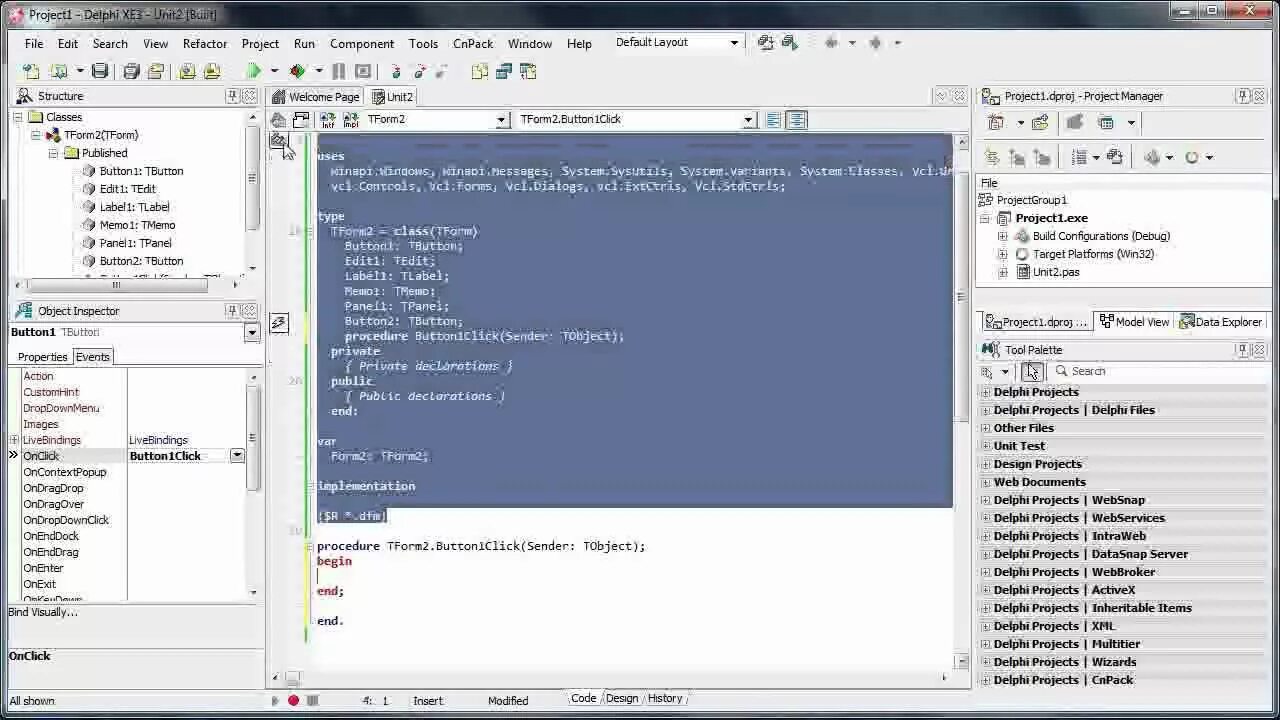This screenshot has height=720, width=1280.
Task: Switch to the Model View tab
Action: pyautogui.click(x=1134, y=322)
